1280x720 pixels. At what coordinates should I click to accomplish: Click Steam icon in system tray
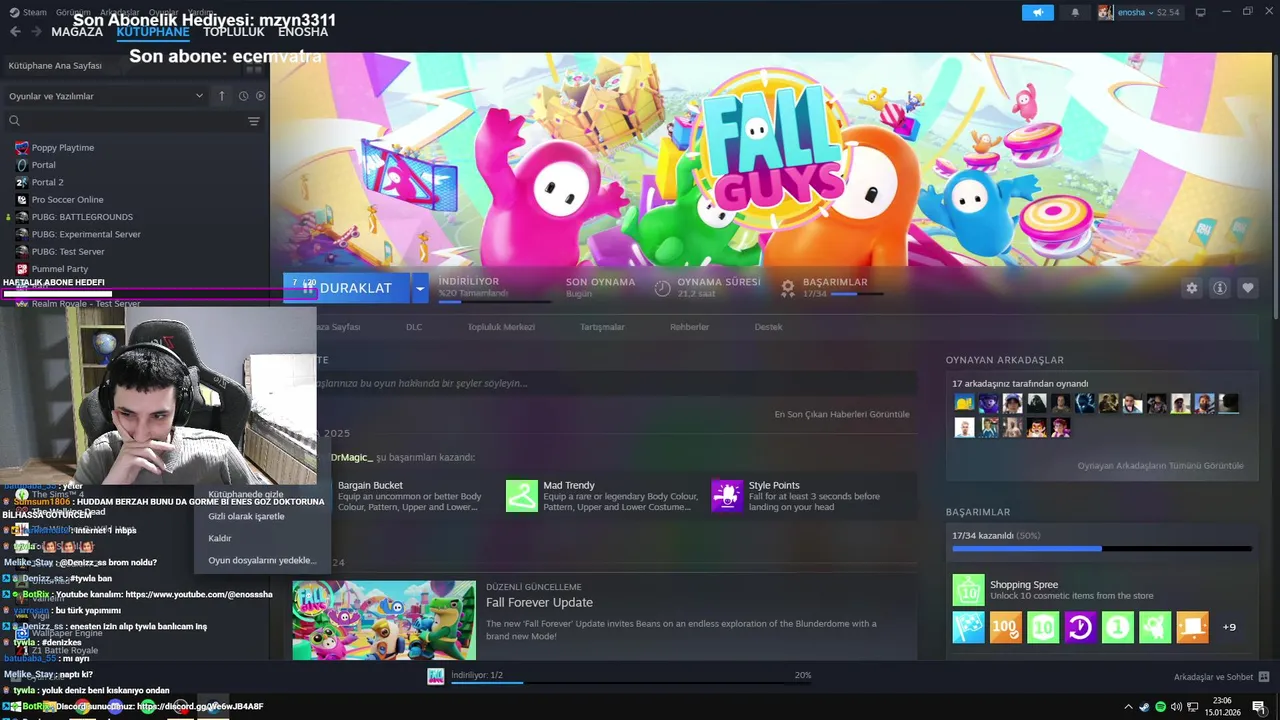(x=1144, y=707)
